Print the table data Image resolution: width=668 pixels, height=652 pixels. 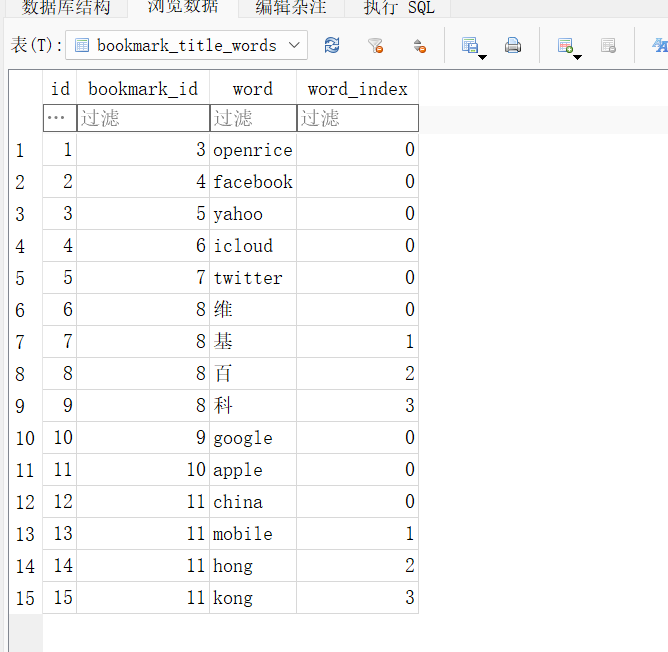[x=513, y=45]
